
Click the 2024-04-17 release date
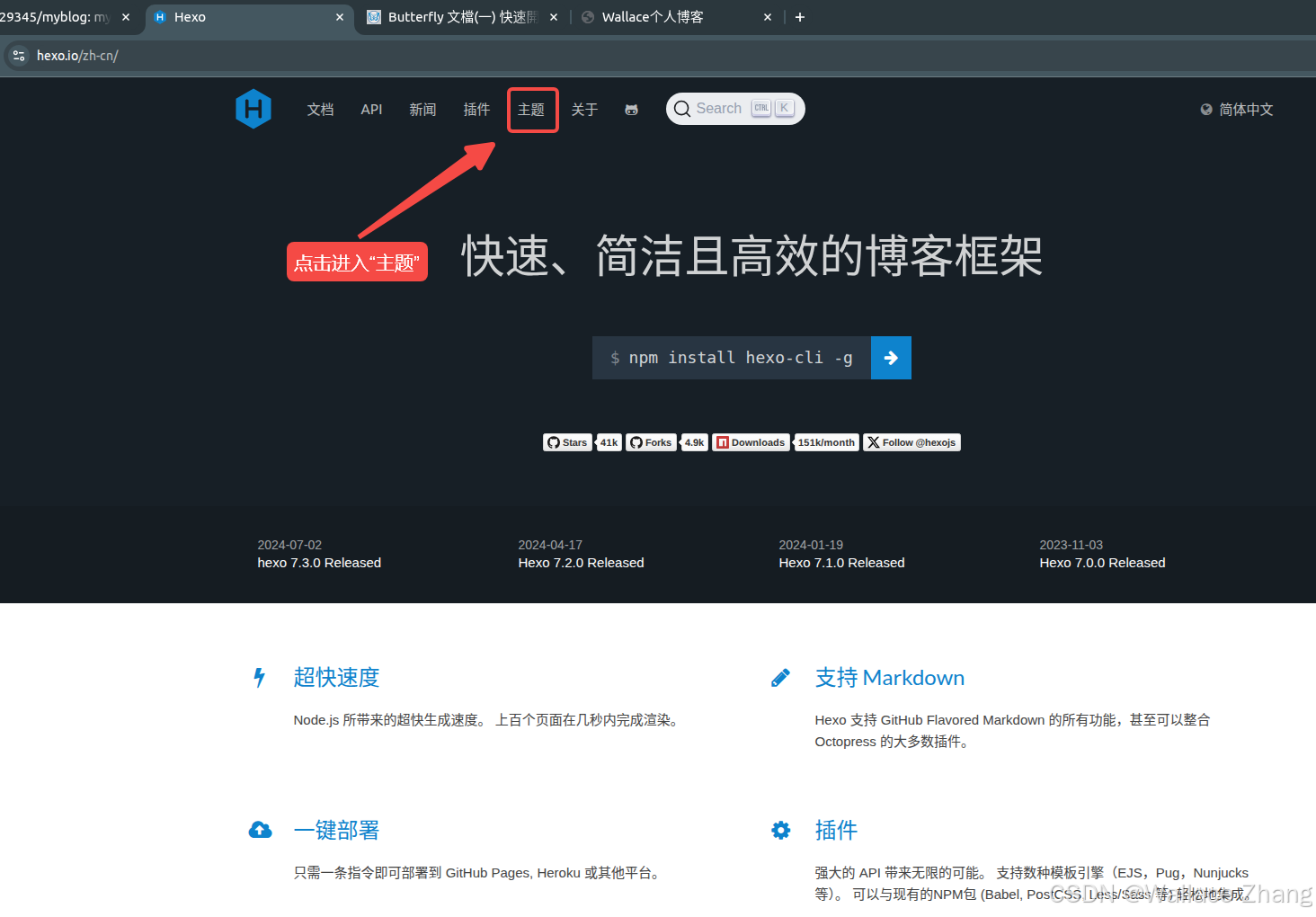coord(550,545)
